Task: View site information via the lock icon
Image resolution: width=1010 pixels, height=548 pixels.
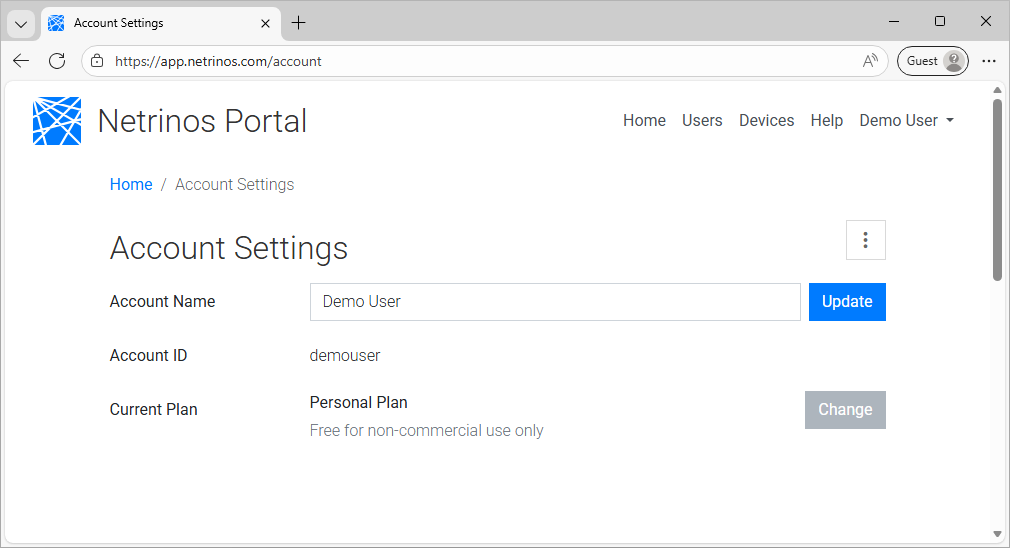Action: pos(97,61)
